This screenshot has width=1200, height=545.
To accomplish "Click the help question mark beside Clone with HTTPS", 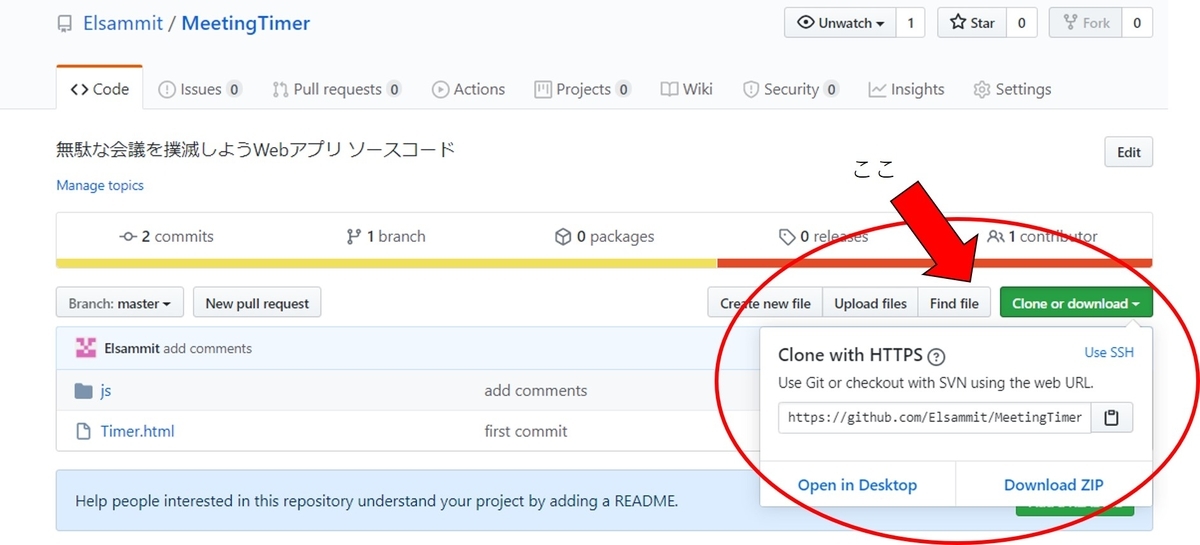I will (x=936, y=356).
